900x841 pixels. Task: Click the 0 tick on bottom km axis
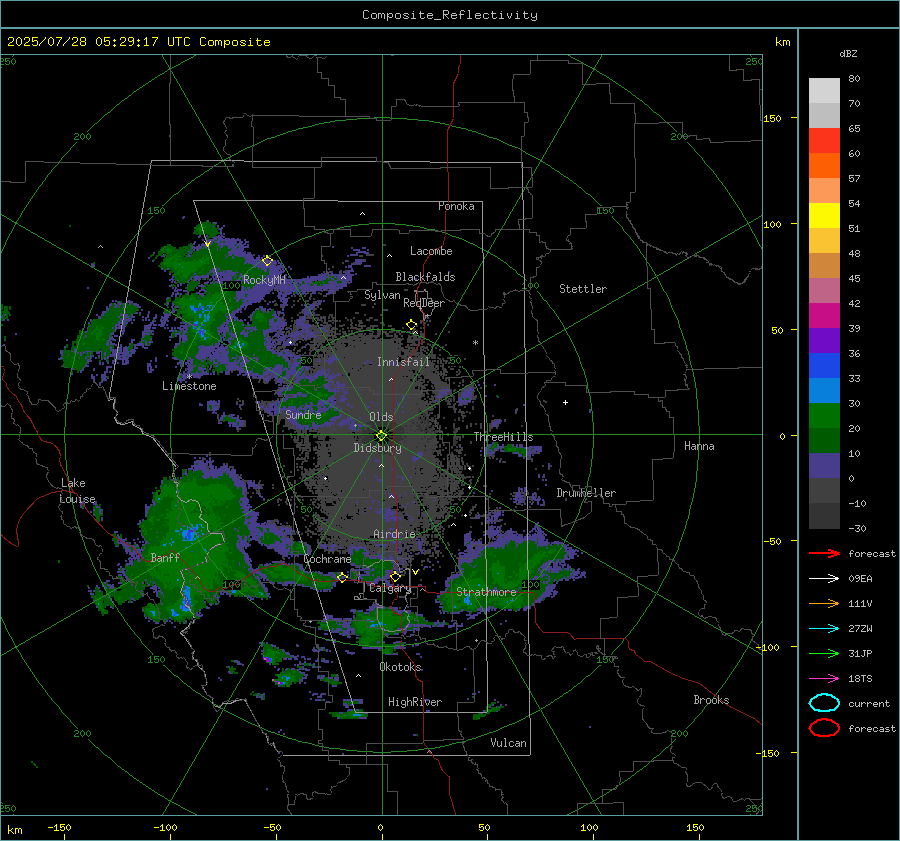click(380, 827)
